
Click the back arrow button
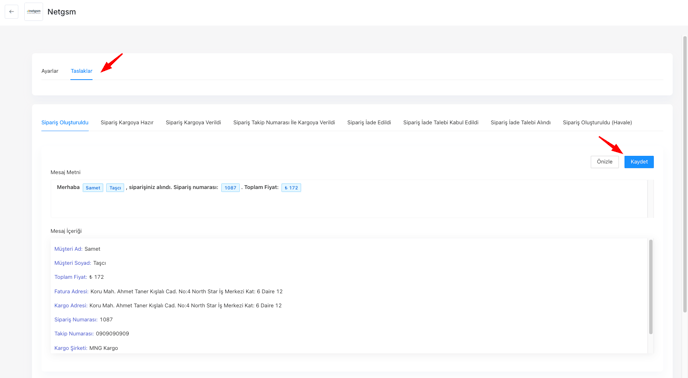click(x=11, y=12)
